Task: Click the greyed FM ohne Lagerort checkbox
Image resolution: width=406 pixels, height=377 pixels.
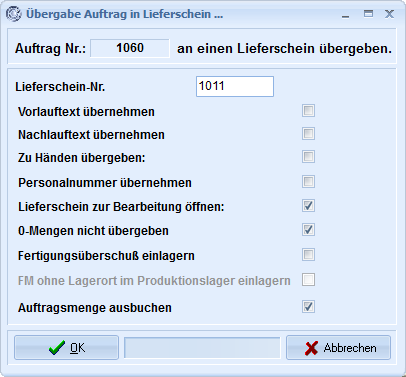Action: coord(308,280)
